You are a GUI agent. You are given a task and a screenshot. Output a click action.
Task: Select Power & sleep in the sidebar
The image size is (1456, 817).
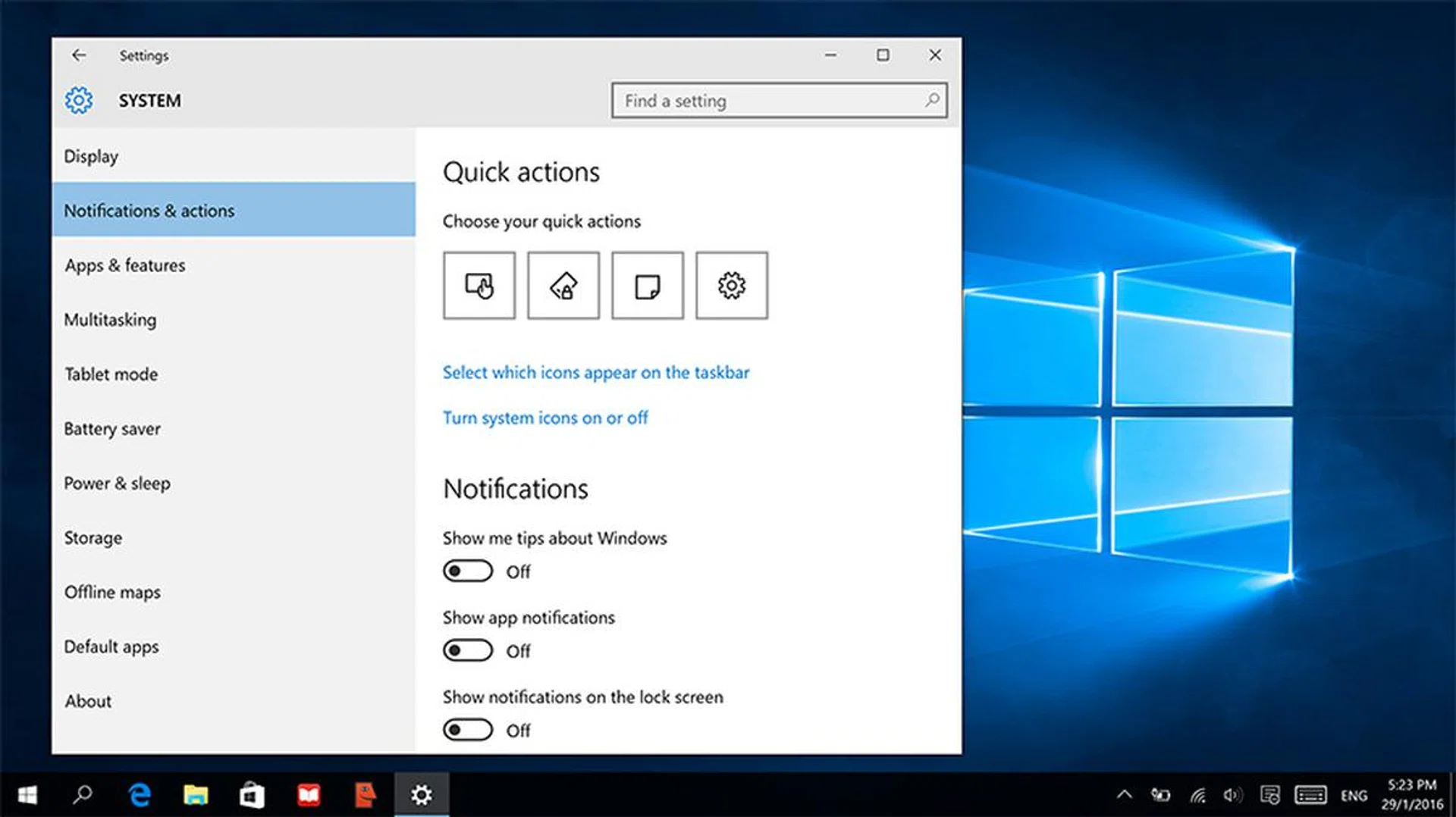pos(117,484)
